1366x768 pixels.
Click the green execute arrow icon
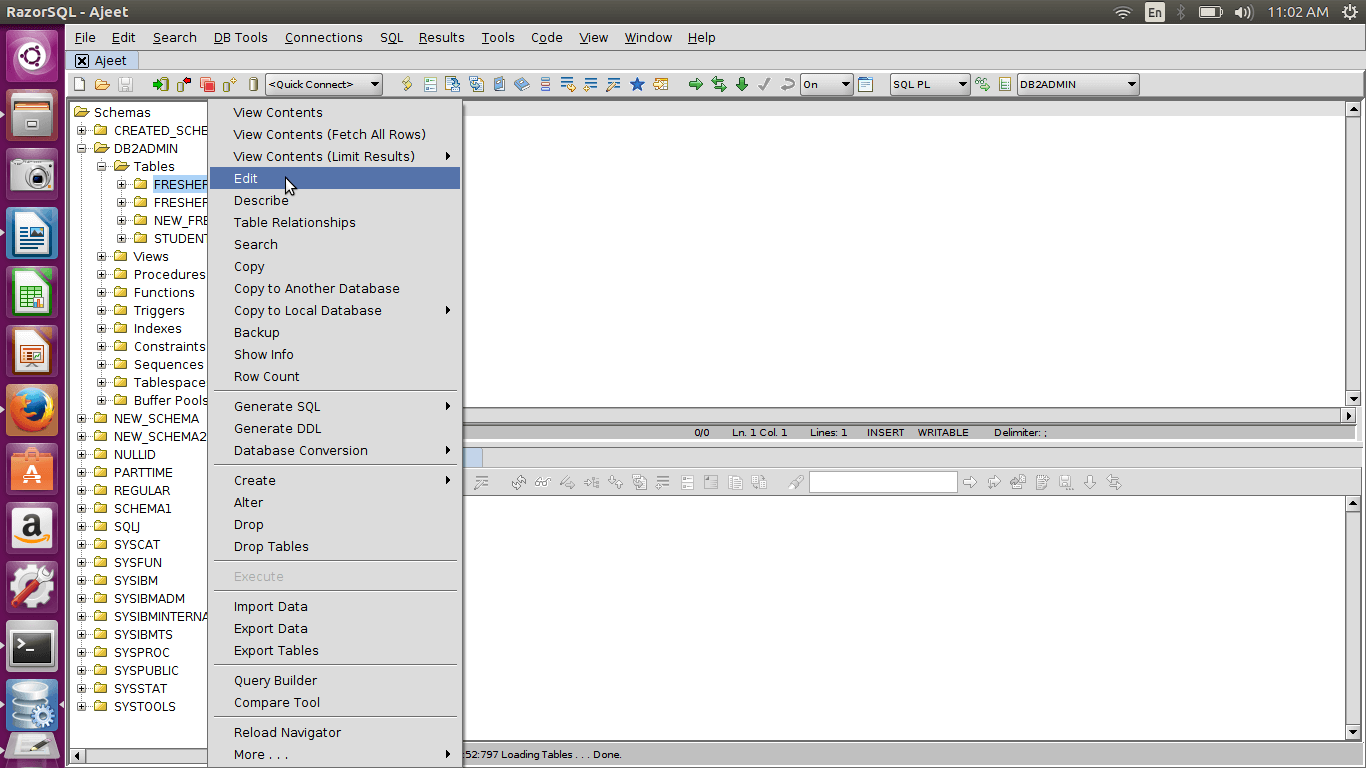pos(695,85)
